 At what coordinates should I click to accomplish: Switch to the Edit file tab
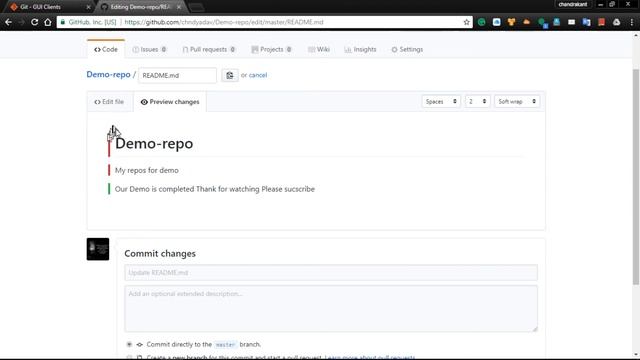click(109, 102)
